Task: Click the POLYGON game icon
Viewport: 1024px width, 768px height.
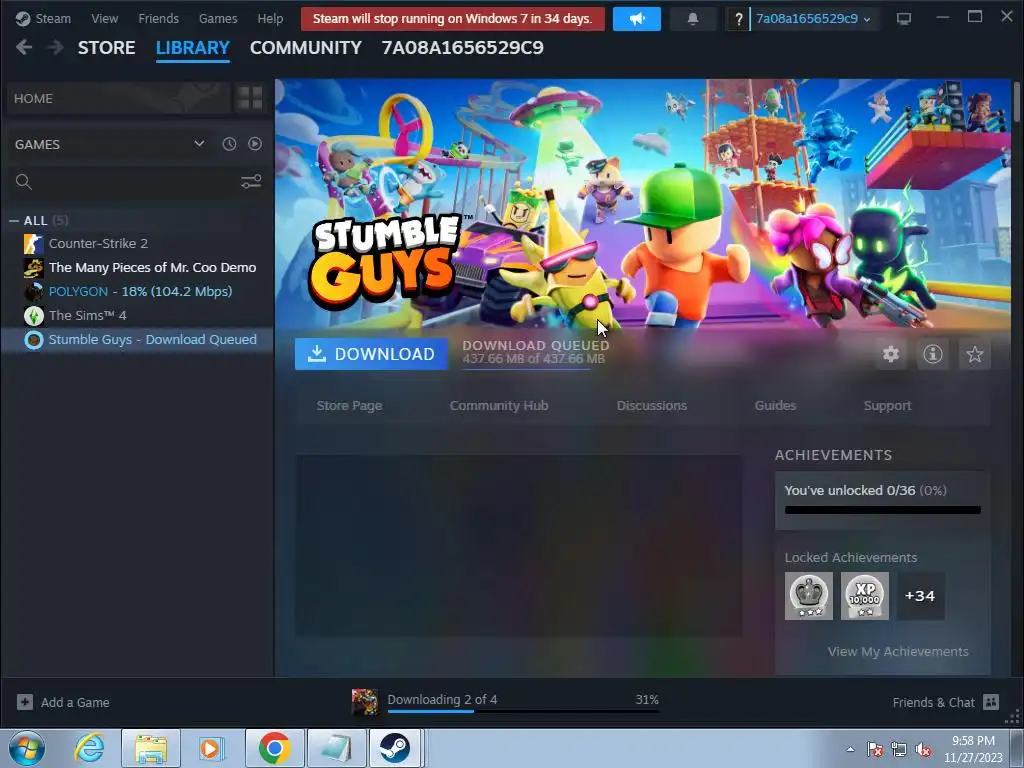Action: 34,291
